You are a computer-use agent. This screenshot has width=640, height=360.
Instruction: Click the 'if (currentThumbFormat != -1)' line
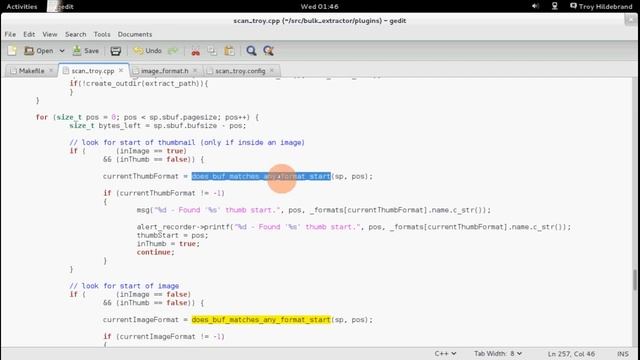pos(164,193)
